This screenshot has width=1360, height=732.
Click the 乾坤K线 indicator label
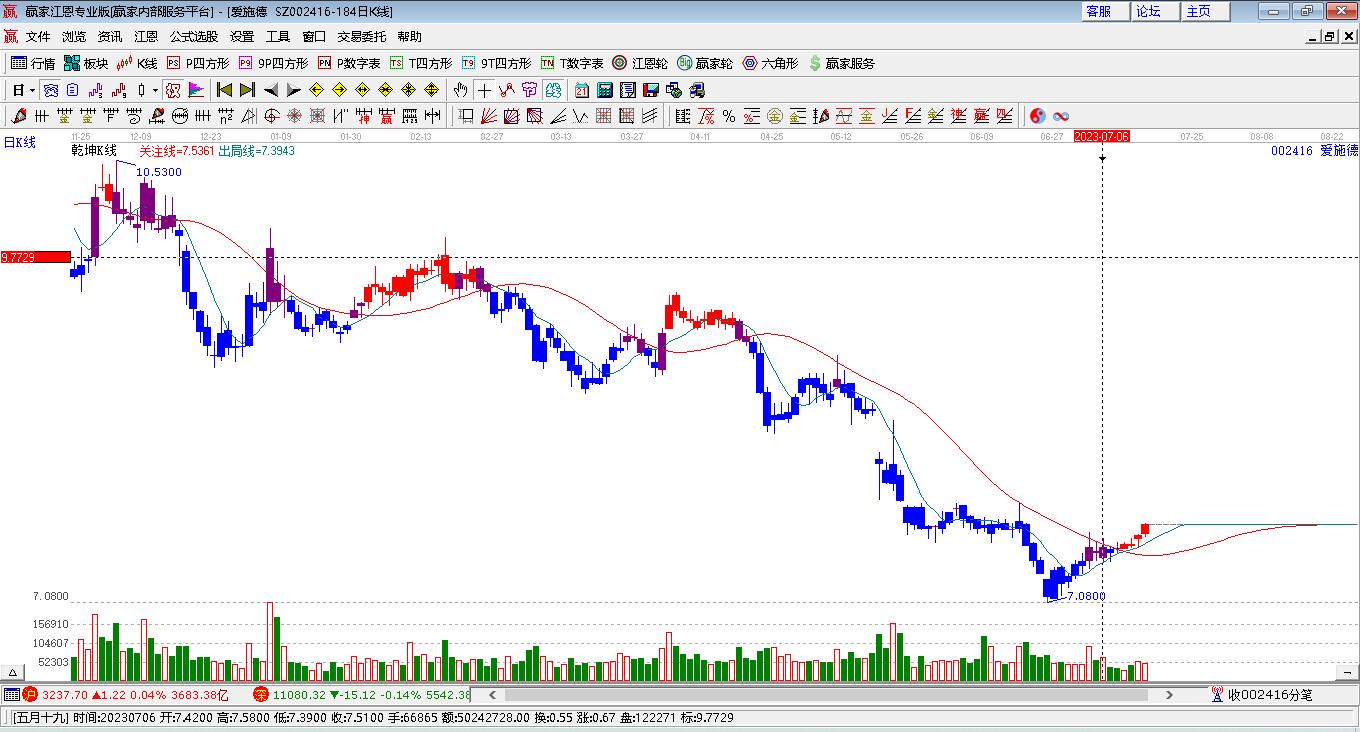[93, 151]
